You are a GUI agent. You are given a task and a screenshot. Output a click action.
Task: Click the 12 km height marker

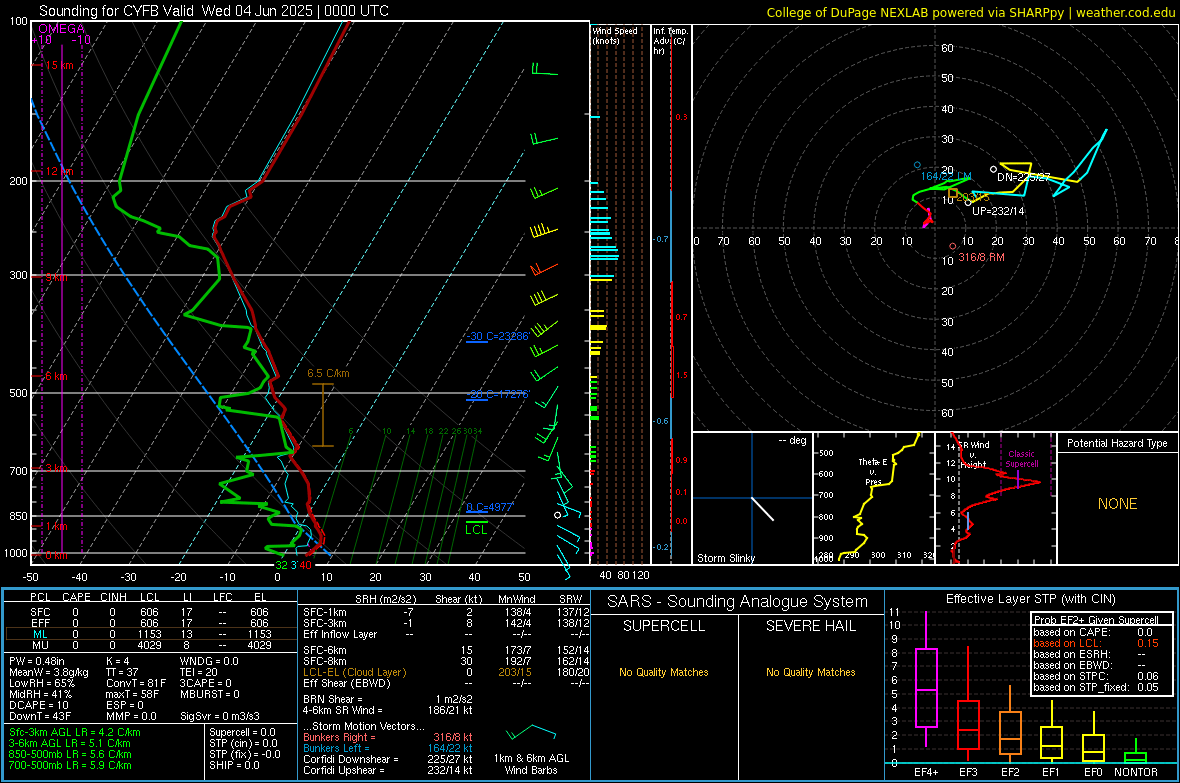(x=58, y=172)
